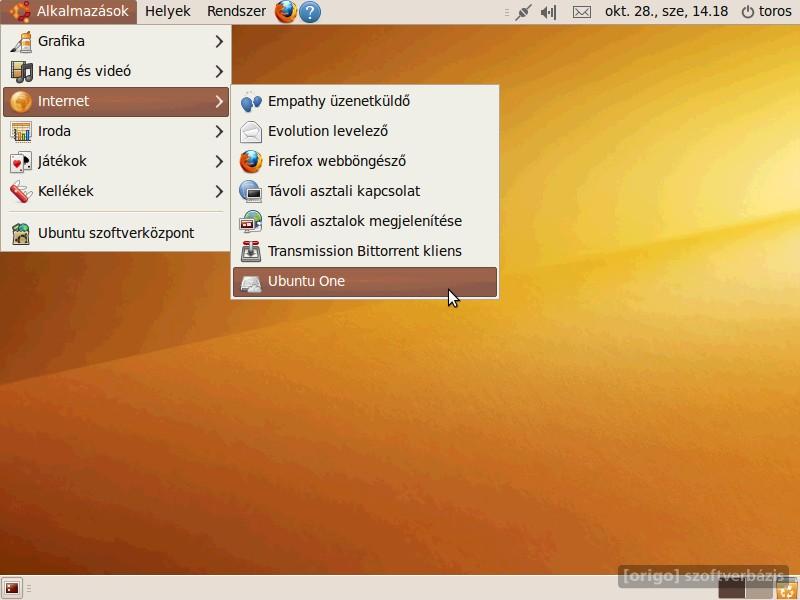
Task: Launch Firefox webböngésző from the submenu
Action: click(365, 162)
